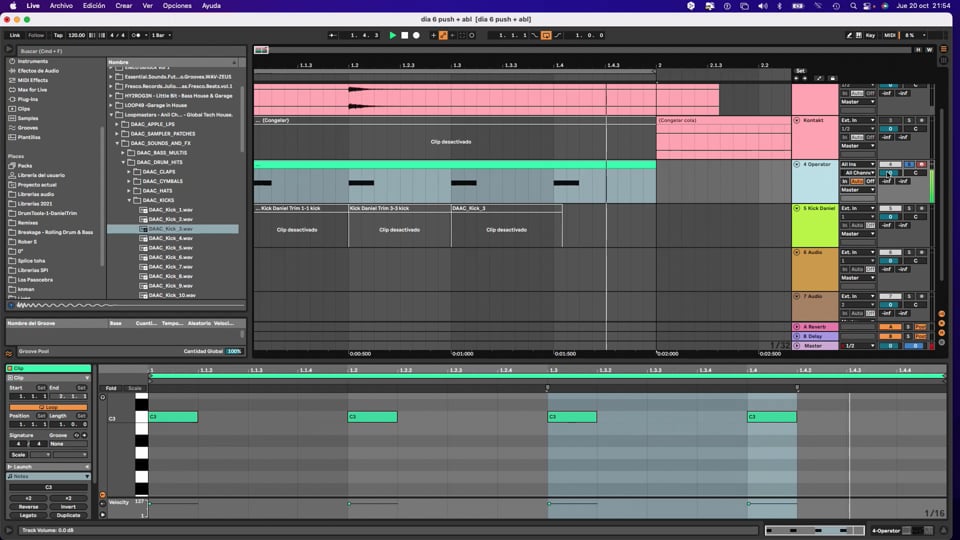Click the Legato button
Viewport: 960px width, 540px height.
[x=28, y=516]
